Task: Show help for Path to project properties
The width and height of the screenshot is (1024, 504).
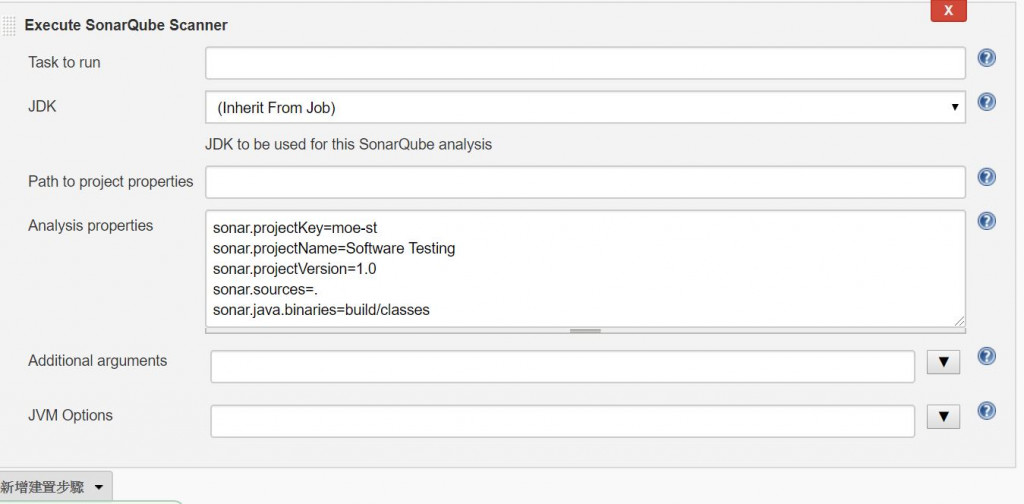Action: click(x=986, y=177)
